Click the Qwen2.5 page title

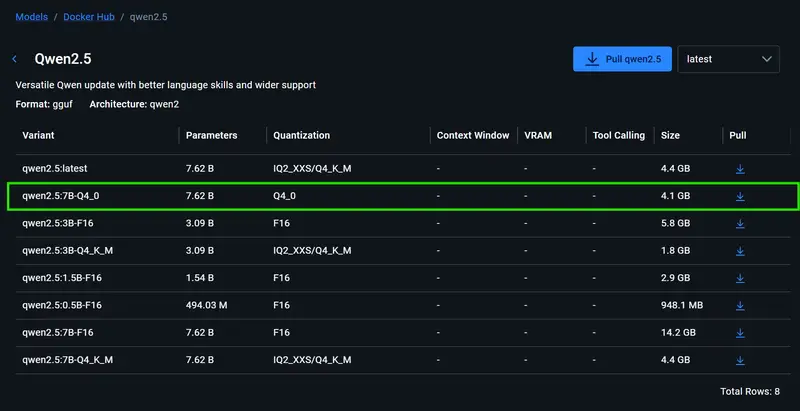click(63, 59)
